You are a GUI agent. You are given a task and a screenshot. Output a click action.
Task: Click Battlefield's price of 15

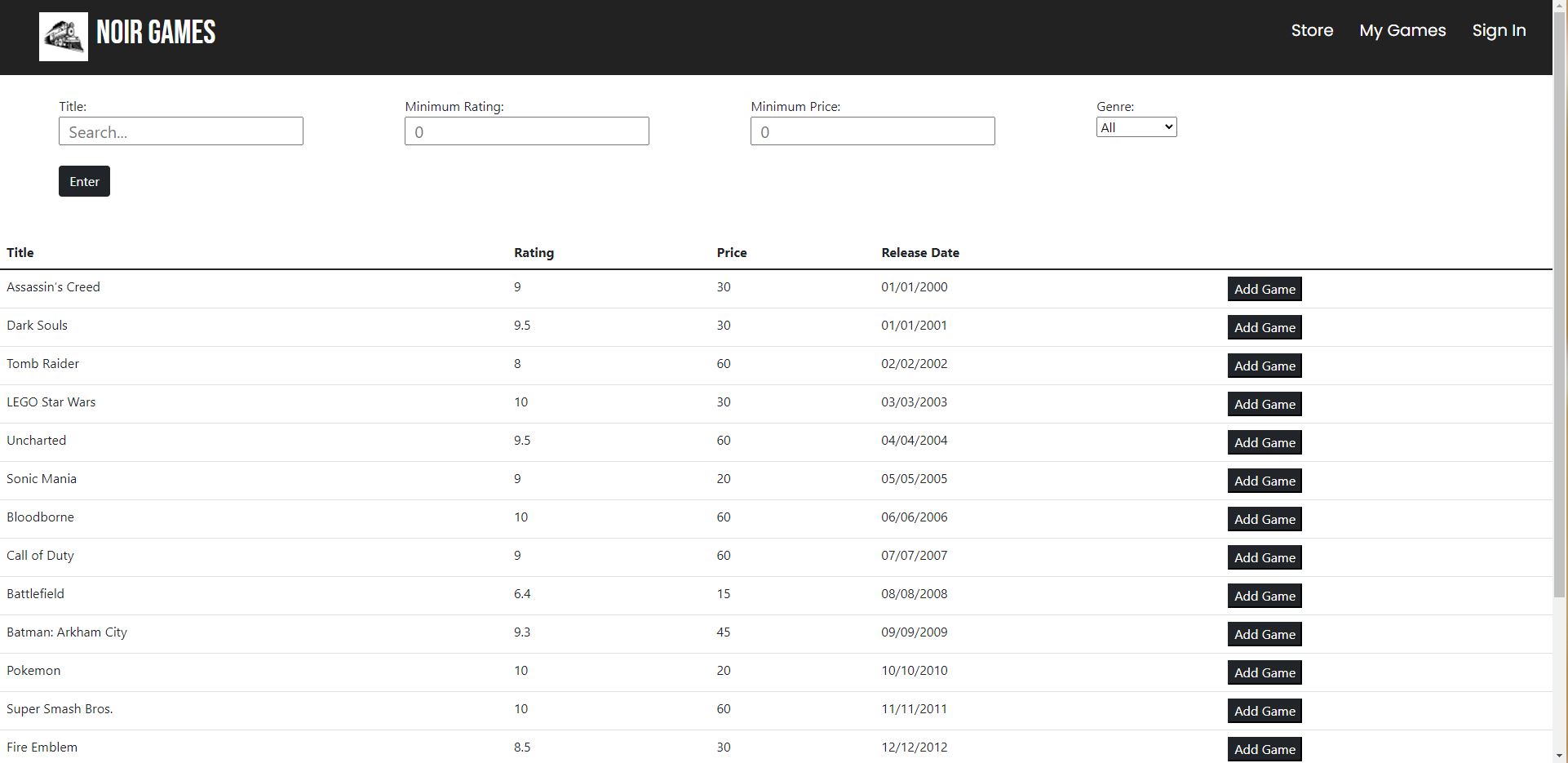coord(724,594)
